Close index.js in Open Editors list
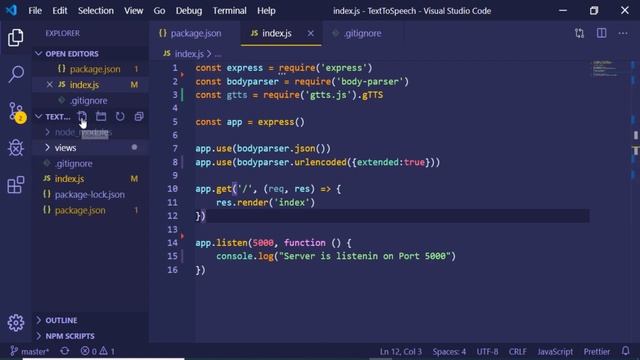The image size is (640, 360). pyautogui.click(x=49, y=84)
